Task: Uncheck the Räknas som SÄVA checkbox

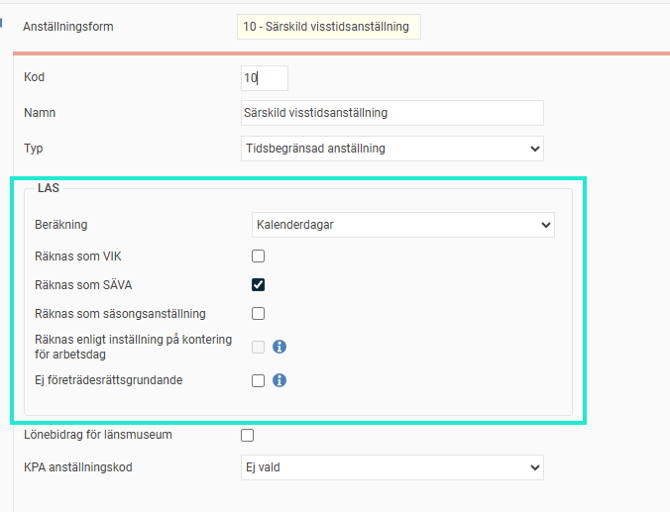Action: click(x=258, y=285)
